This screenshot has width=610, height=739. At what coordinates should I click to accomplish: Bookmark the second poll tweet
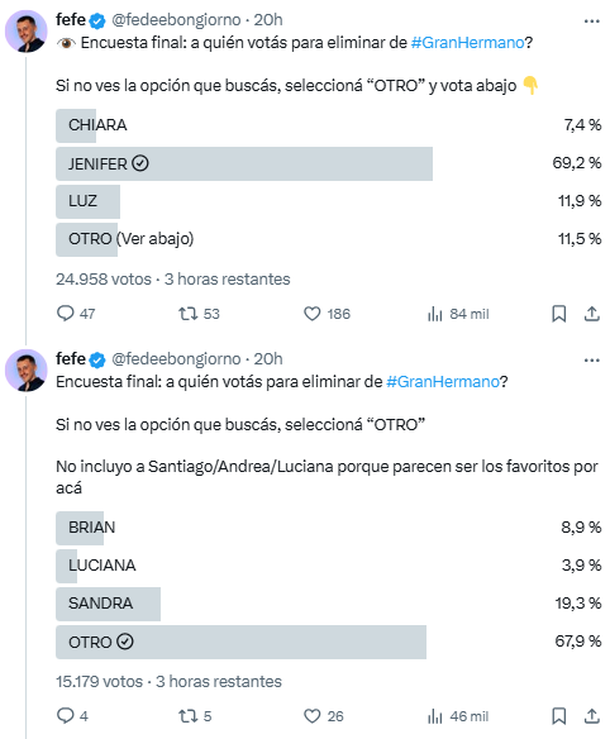pyautogui.click(x=560, y=716)
